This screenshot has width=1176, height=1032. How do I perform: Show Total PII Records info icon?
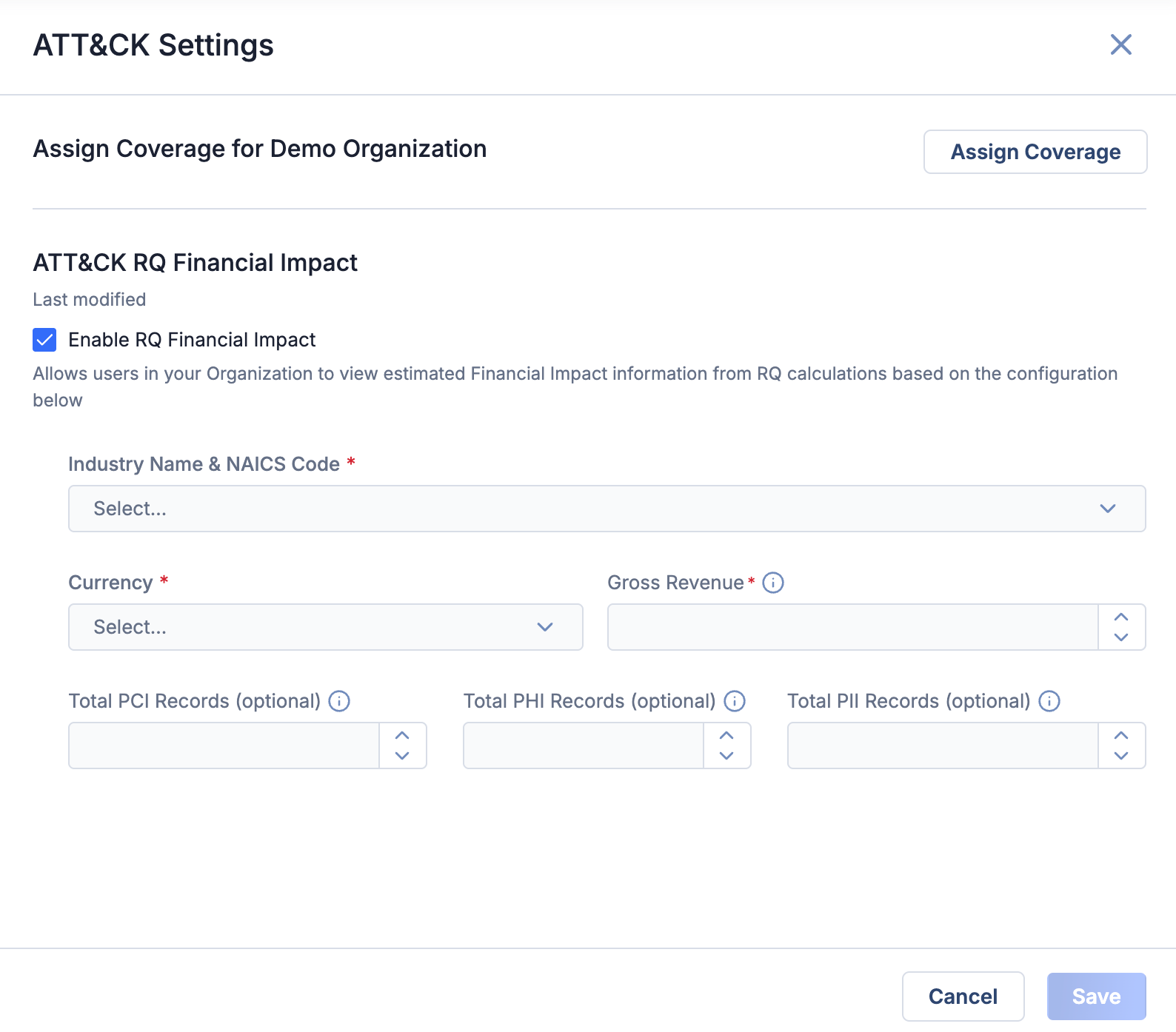pyautogui.click(x=1049, y=701)
